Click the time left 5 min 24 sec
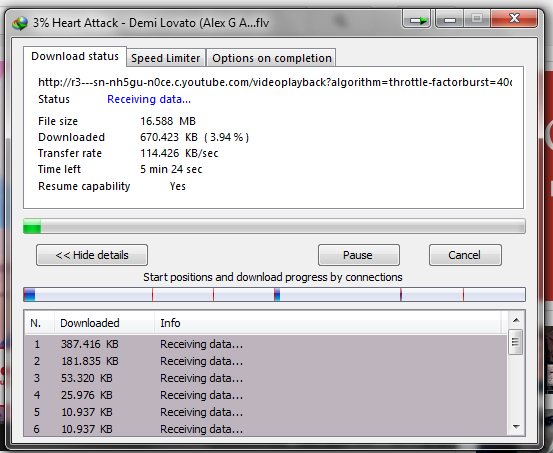 (x=171, y=169)
